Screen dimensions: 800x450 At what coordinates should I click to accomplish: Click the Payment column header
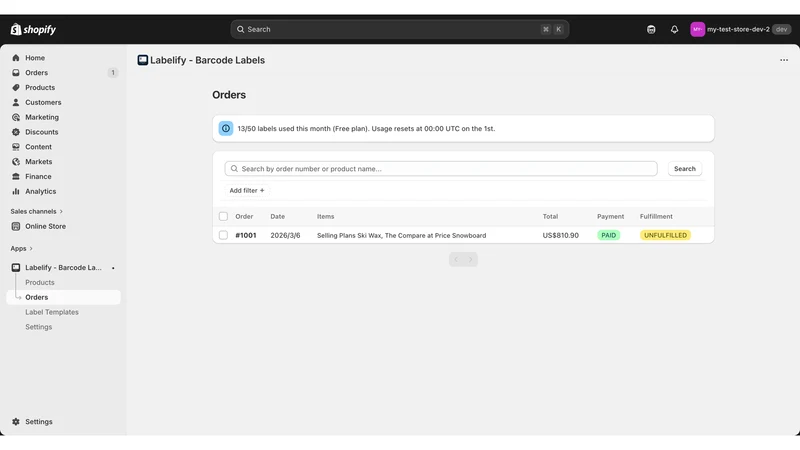(610, 216)
